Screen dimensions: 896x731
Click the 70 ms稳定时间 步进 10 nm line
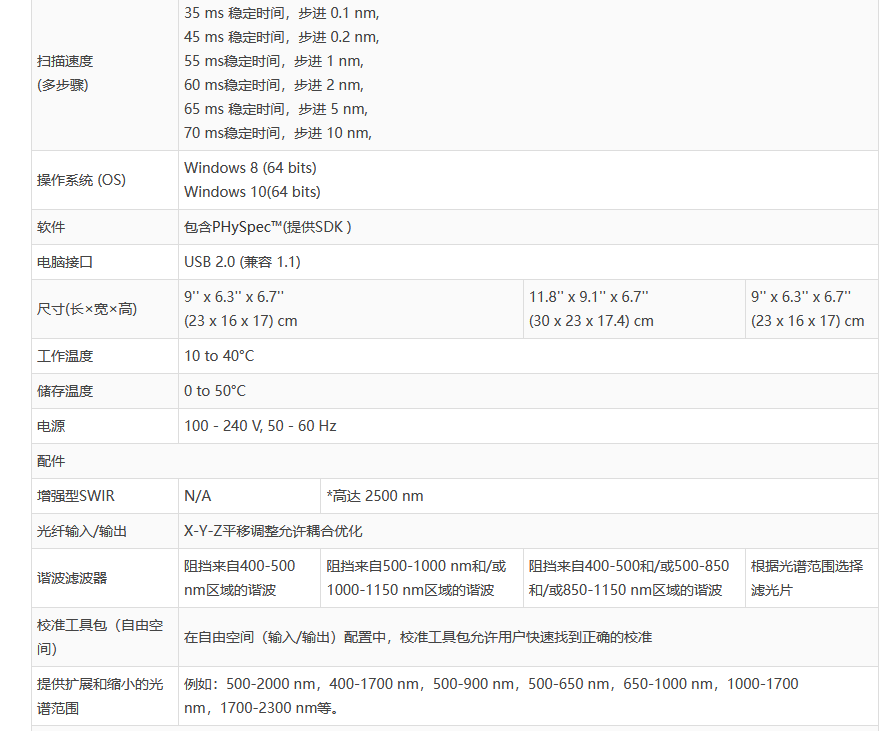(x=277, y=133)
